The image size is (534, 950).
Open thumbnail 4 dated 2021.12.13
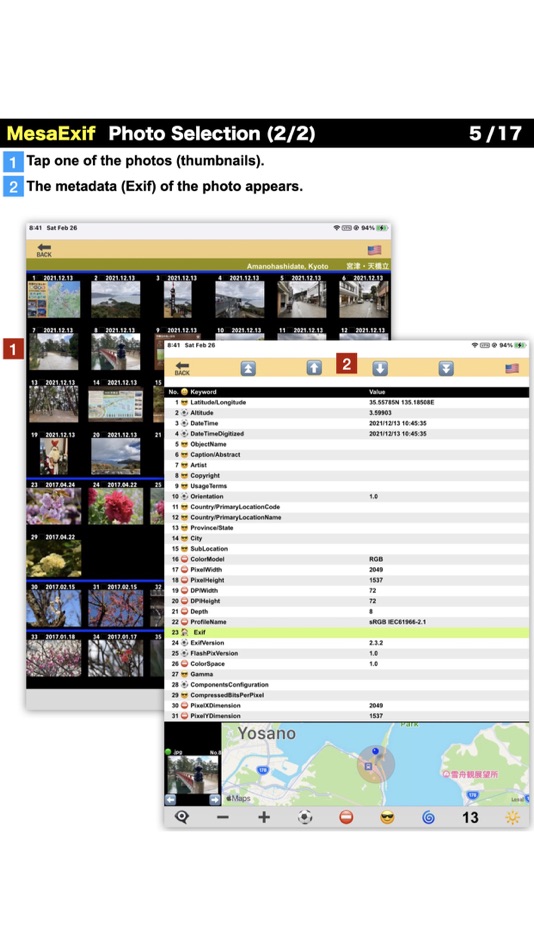click(240, 299)
